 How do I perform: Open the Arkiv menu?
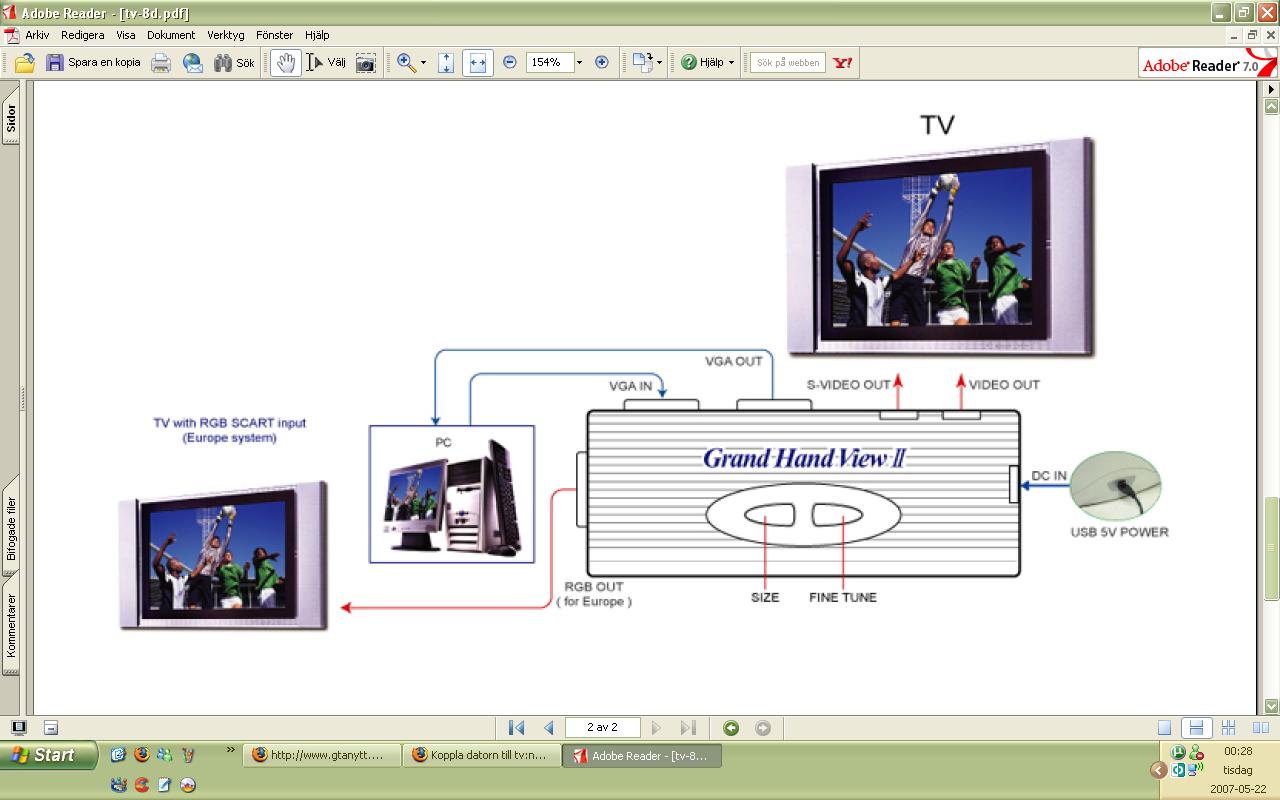[x=37, y=35]
